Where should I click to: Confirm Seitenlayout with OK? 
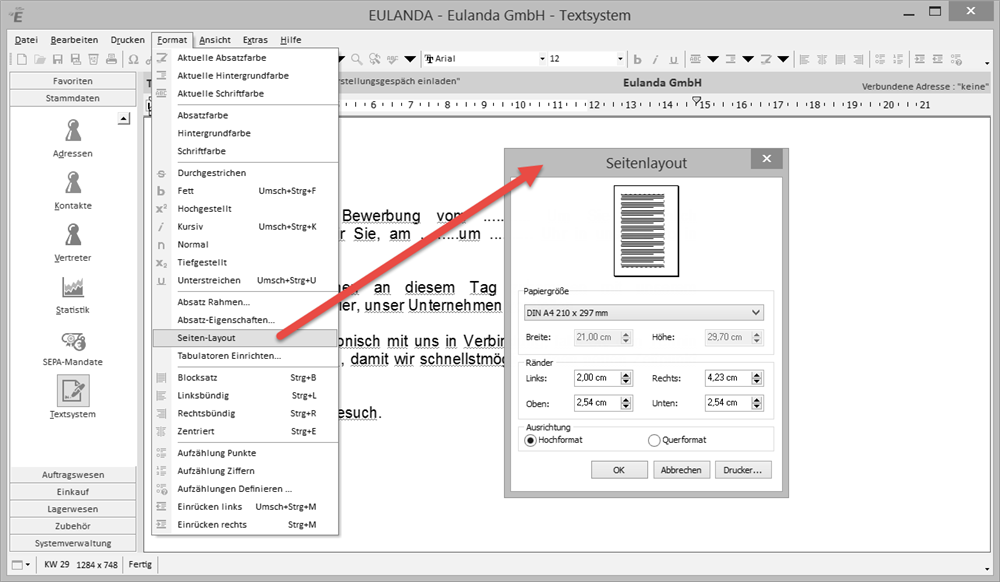[619, 470]
